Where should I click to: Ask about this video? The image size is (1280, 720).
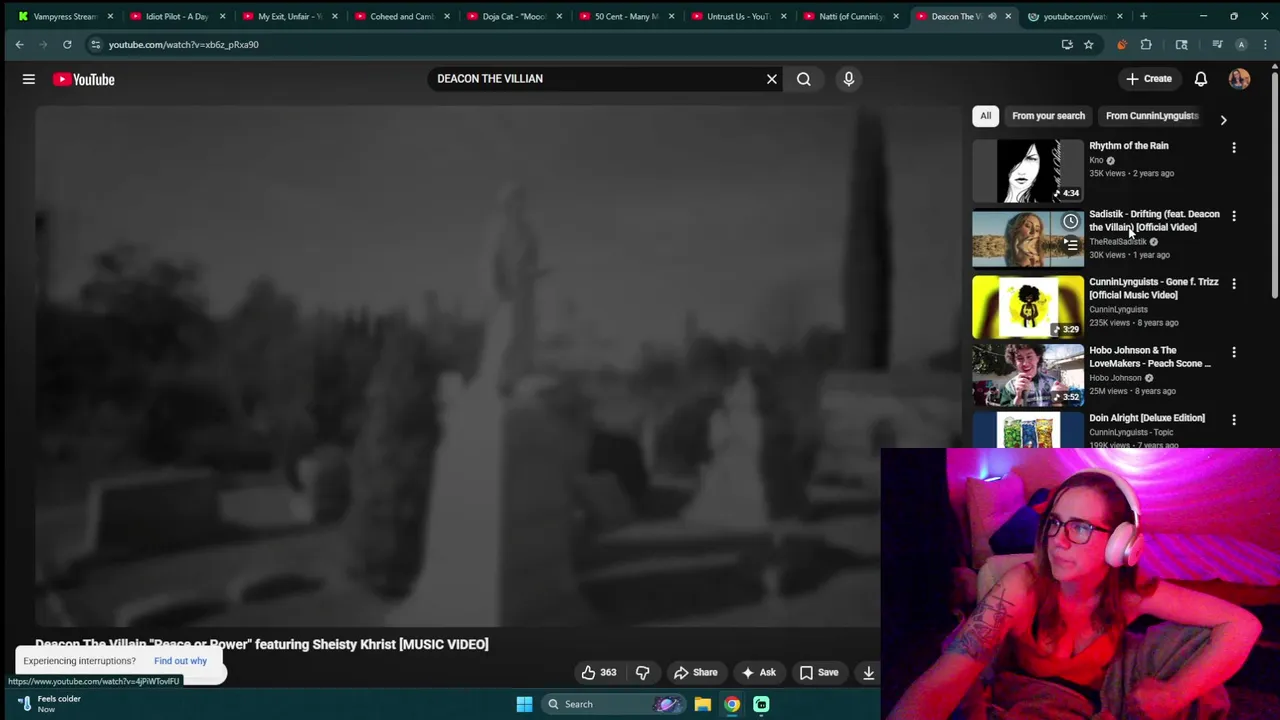click(758, 673)
